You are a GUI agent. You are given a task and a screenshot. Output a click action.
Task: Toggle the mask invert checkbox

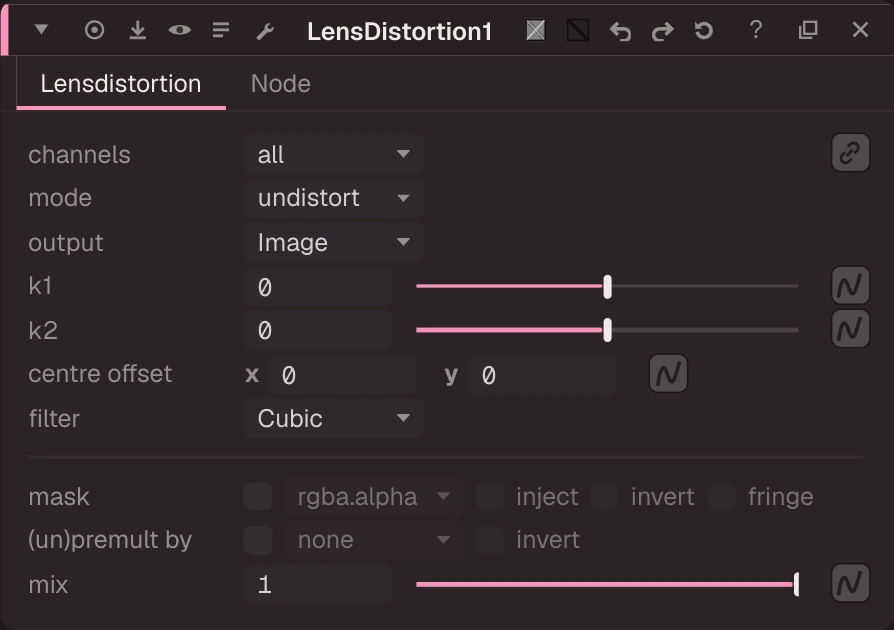pos(604,497)
